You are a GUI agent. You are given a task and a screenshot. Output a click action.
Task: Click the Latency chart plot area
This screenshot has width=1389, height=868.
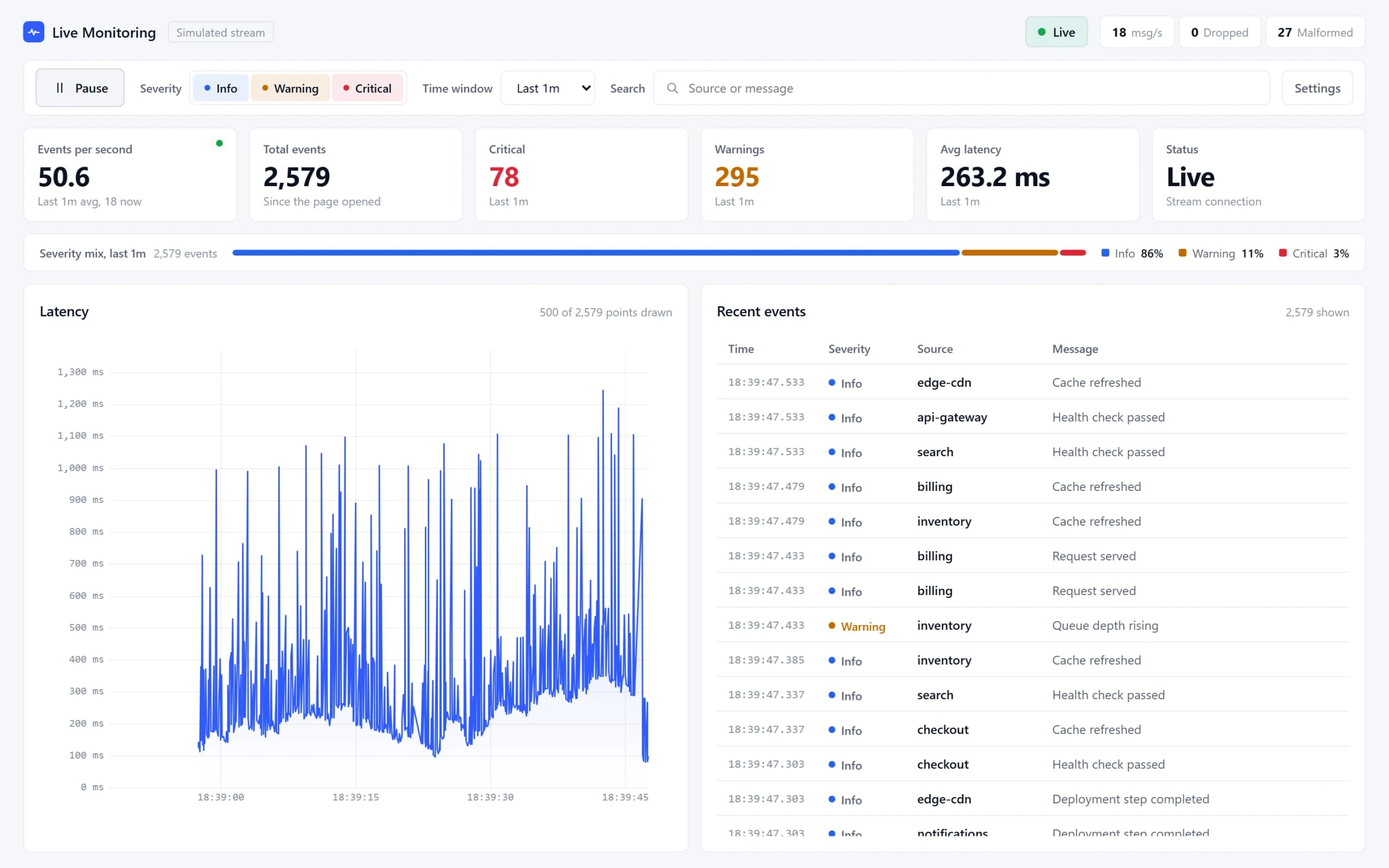pyautogui.click(x=379, y=569)
